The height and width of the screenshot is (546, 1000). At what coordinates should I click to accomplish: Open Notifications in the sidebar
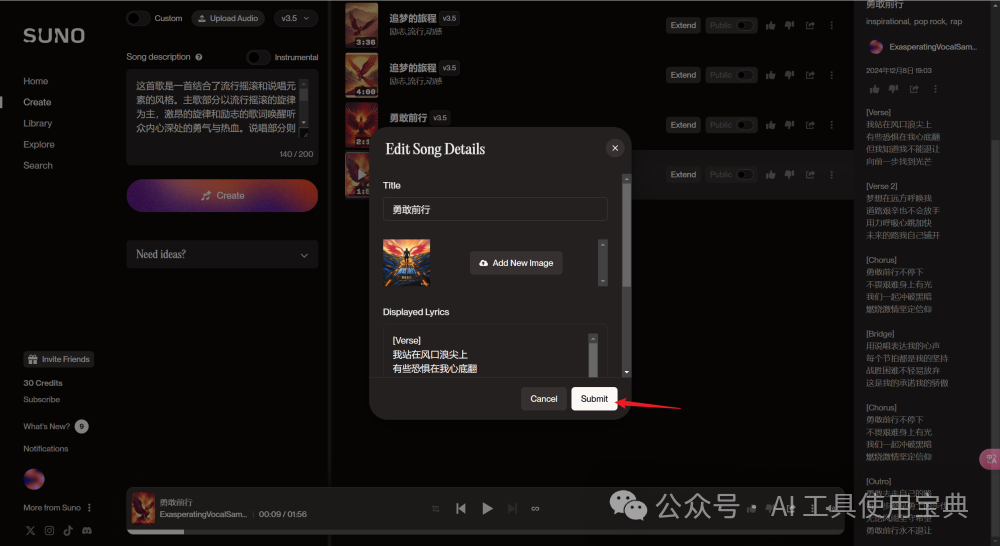point(45,448)
